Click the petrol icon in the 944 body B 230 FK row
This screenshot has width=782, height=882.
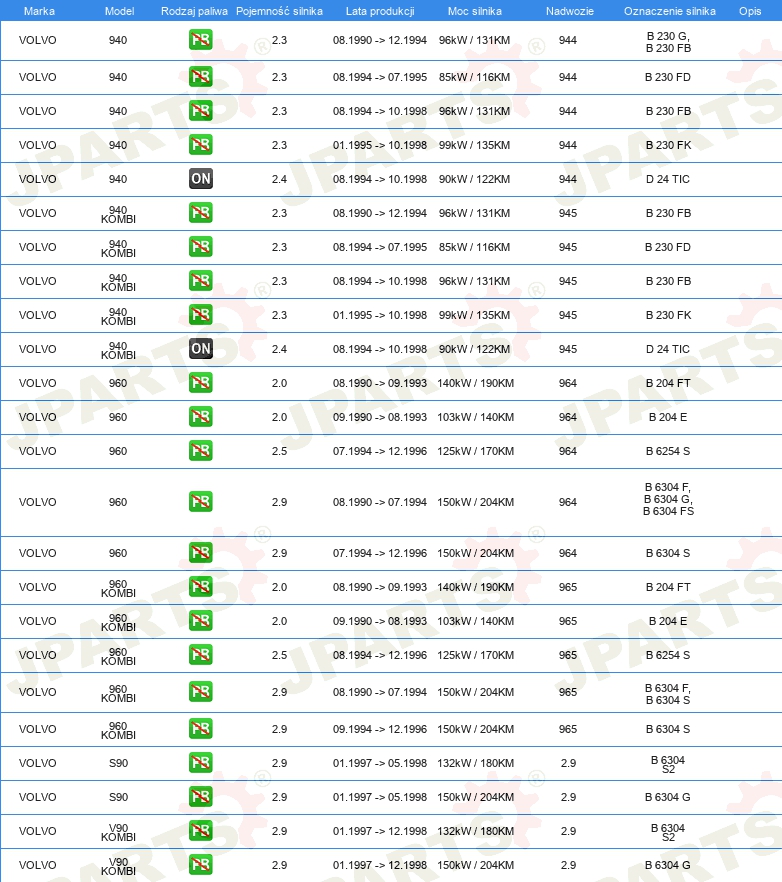click(x=201, y=145)
